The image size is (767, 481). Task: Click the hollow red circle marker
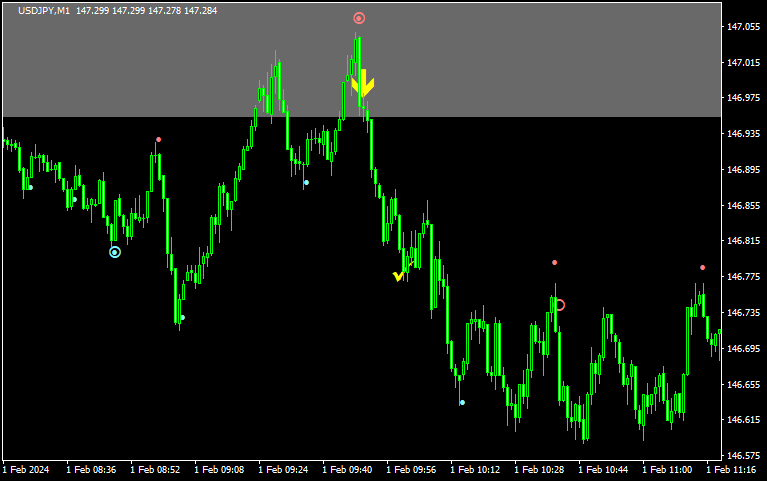pyautogui.click(x=560, y=305)
